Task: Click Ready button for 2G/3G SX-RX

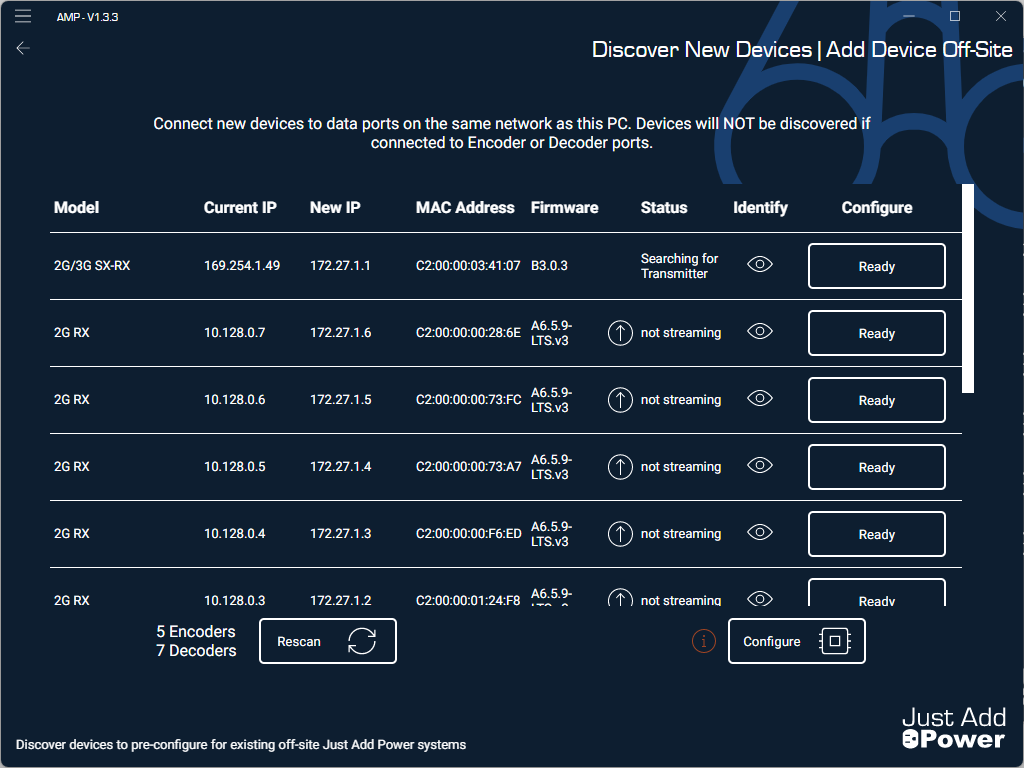Action: click(x=876, y=266)
